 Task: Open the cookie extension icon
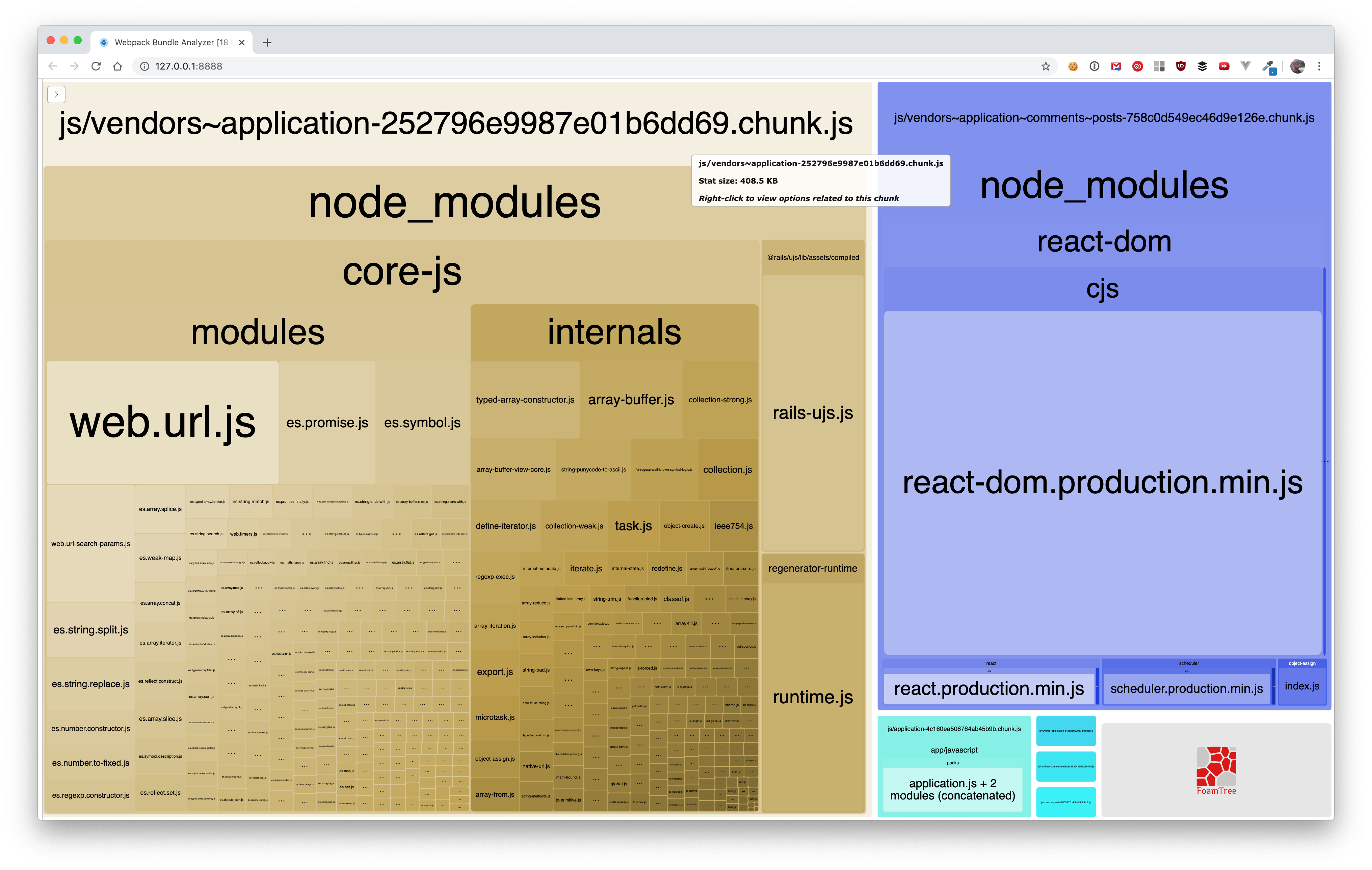pyautogui.click(x=1073, y=66)
